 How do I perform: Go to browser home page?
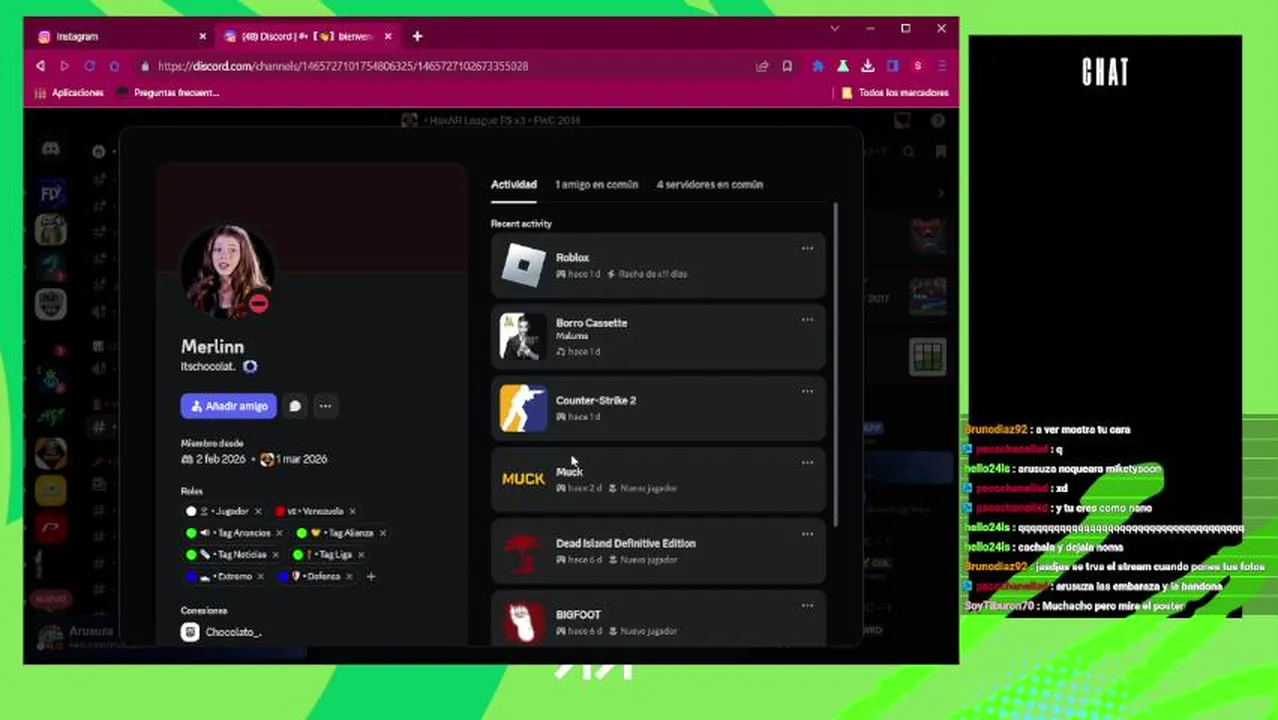(114, 66)
